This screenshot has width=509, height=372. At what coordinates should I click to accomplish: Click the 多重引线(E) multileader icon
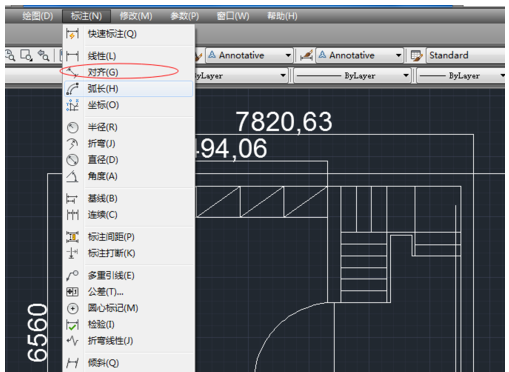[x=72, y=276]
